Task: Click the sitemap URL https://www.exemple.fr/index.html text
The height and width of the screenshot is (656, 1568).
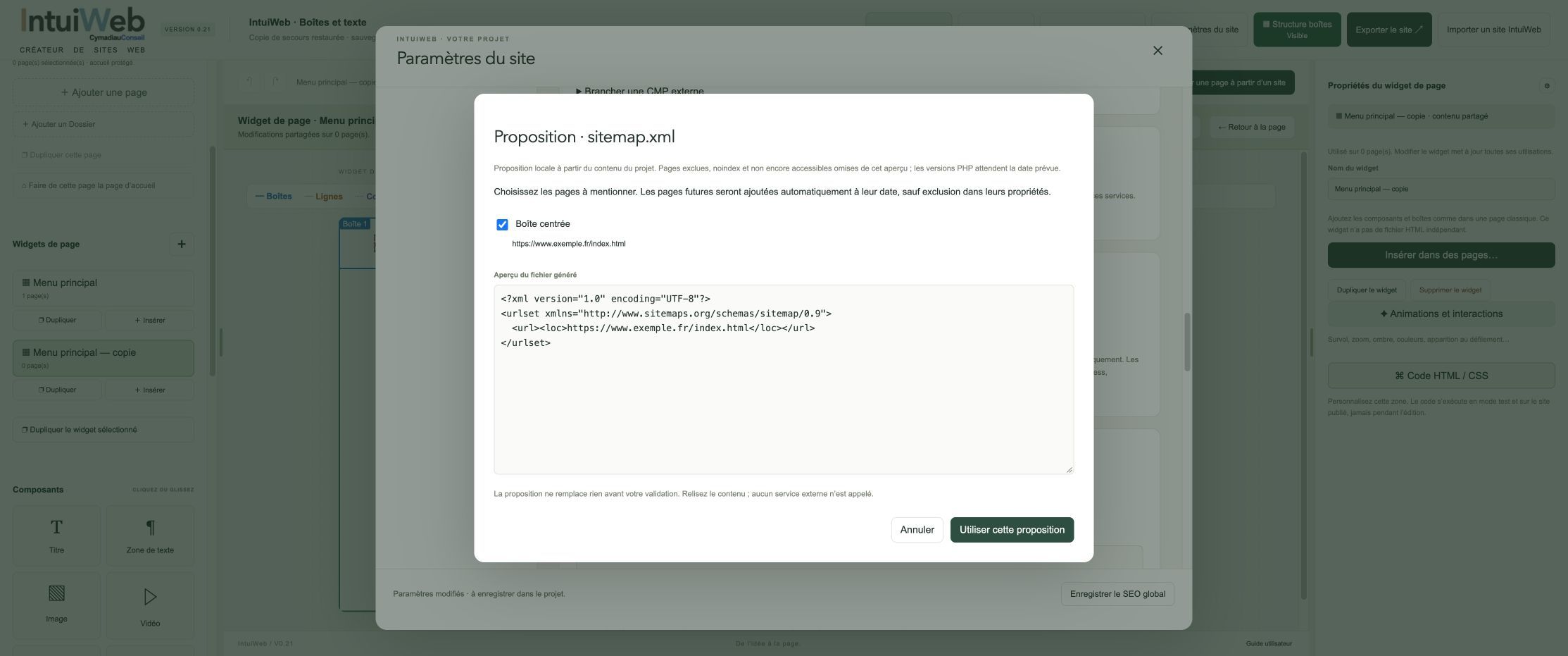Action: pyautogui.click(x=568, y=244)
